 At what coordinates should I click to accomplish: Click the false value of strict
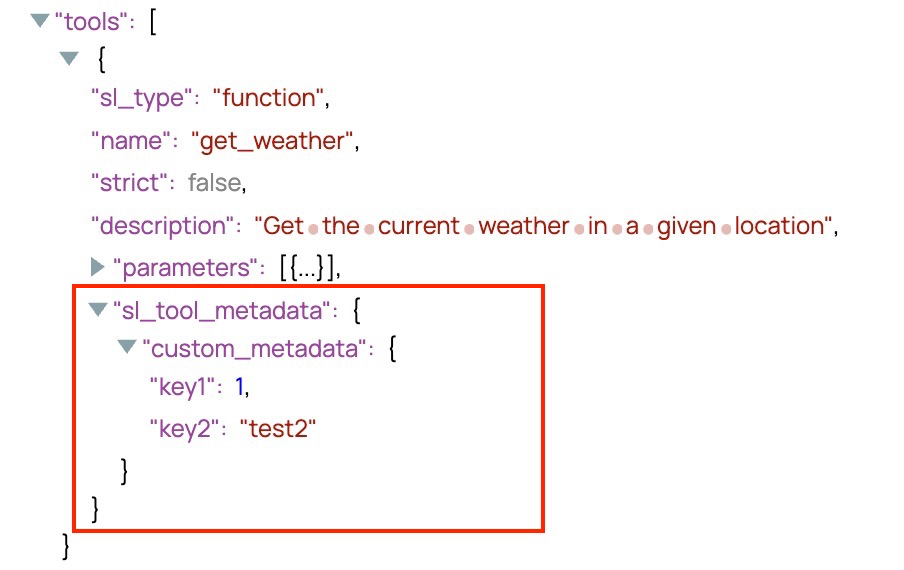point(215,184)
